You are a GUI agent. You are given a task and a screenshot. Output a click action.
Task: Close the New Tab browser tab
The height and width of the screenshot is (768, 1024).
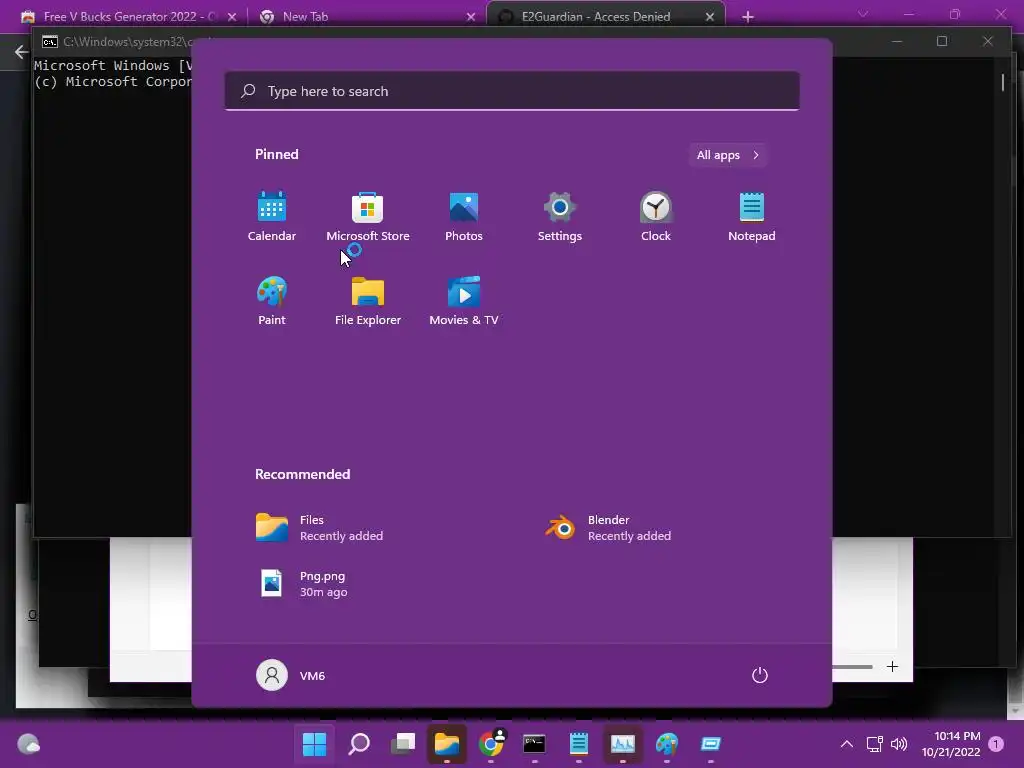tap(471, 17)
